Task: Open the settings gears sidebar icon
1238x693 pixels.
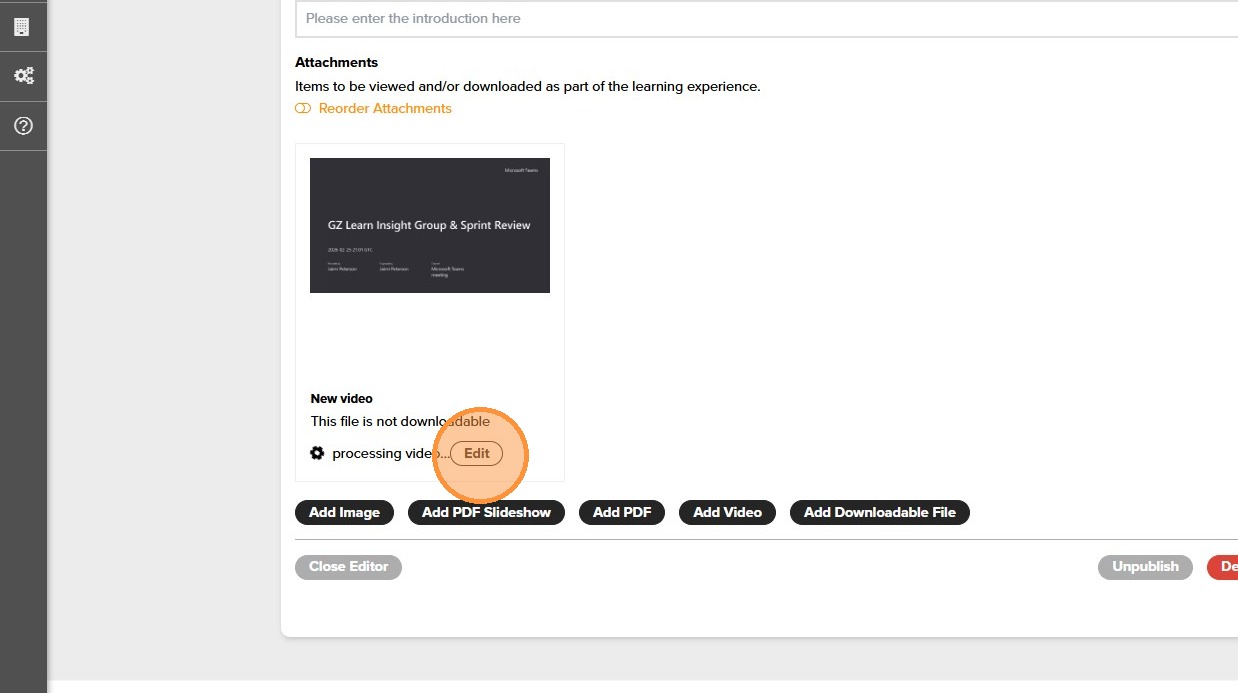Action: (23, 76)
